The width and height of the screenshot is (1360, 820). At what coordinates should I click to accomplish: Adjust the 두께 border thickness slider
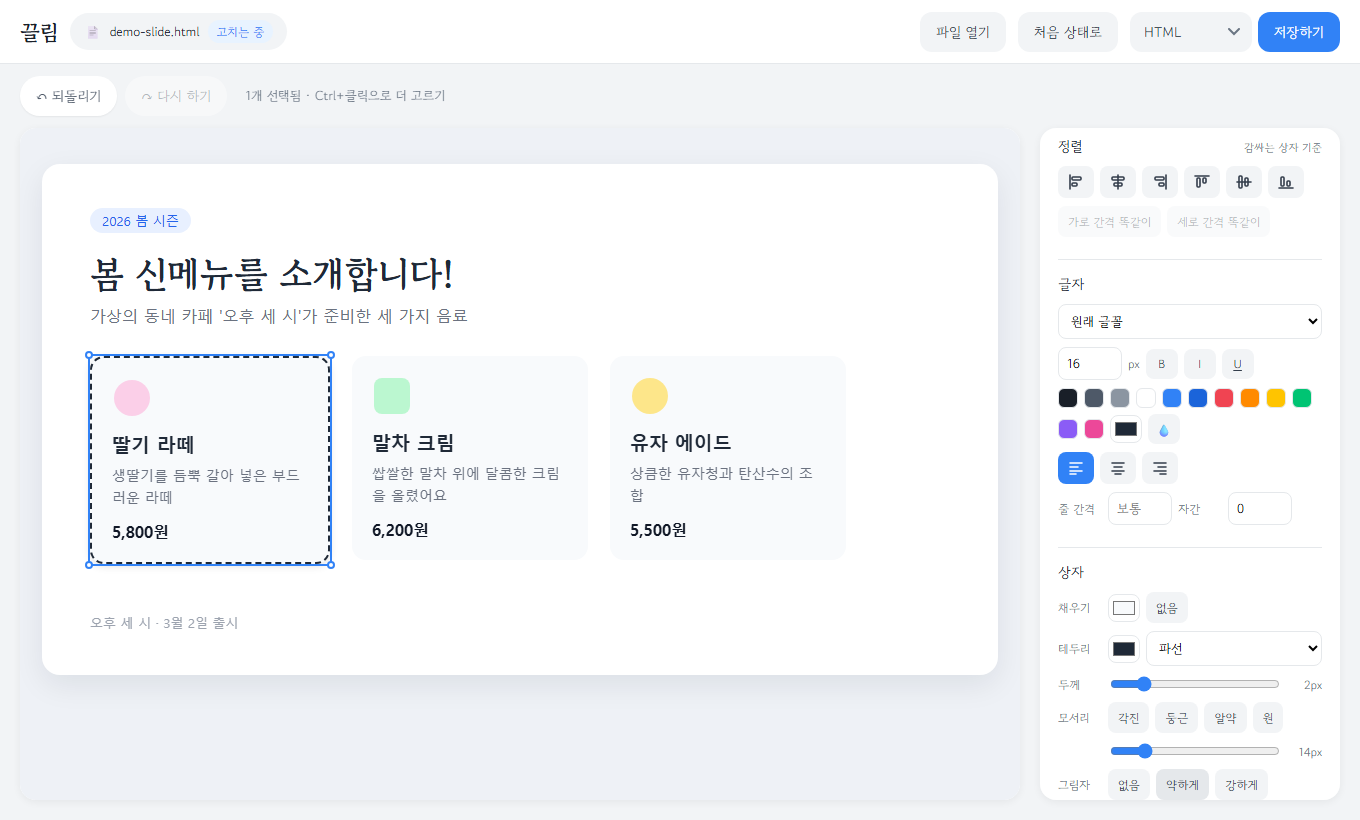(x=1195, y=684)
